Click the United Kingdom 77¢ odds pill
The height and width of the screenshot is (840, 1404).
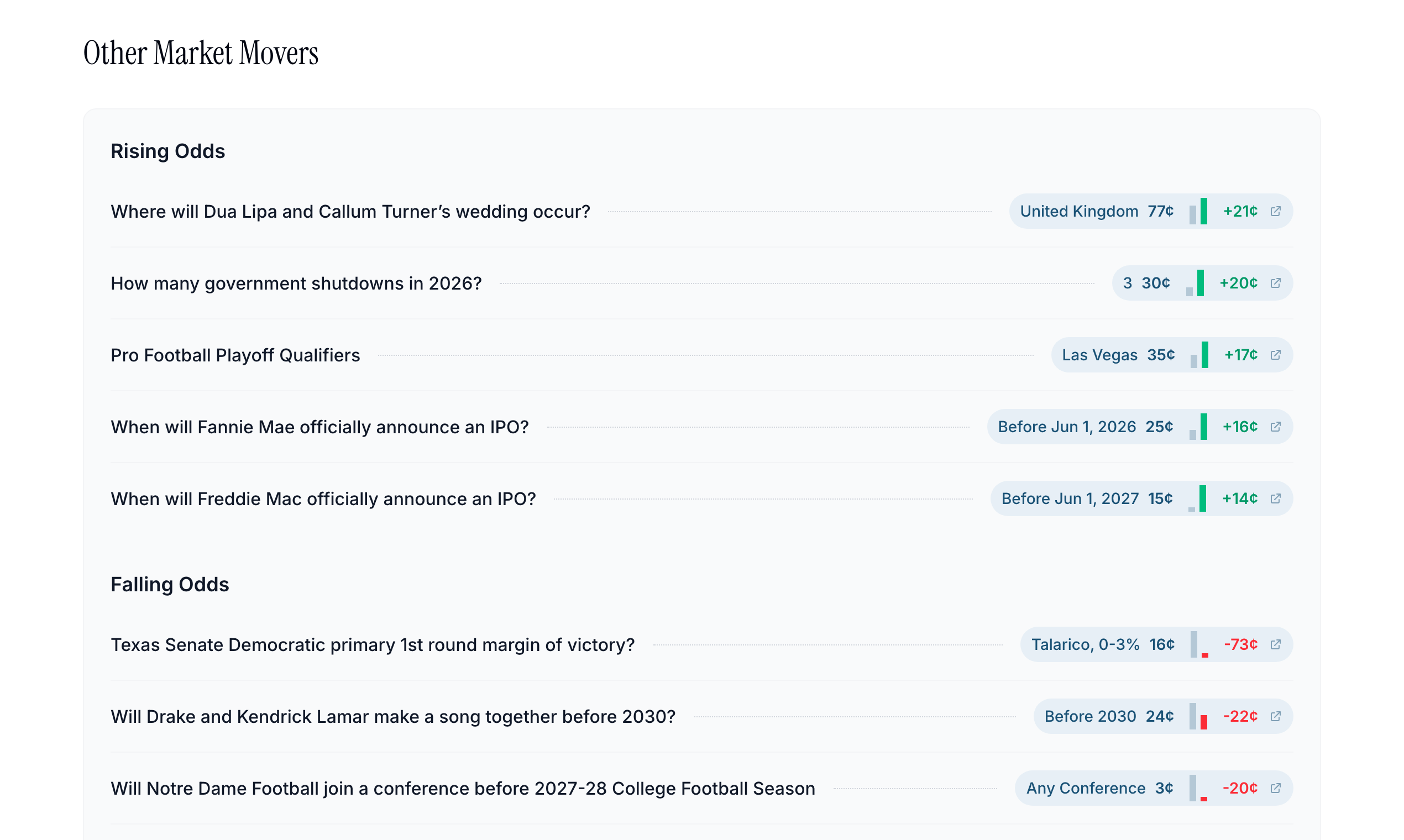pos(1096,211)
